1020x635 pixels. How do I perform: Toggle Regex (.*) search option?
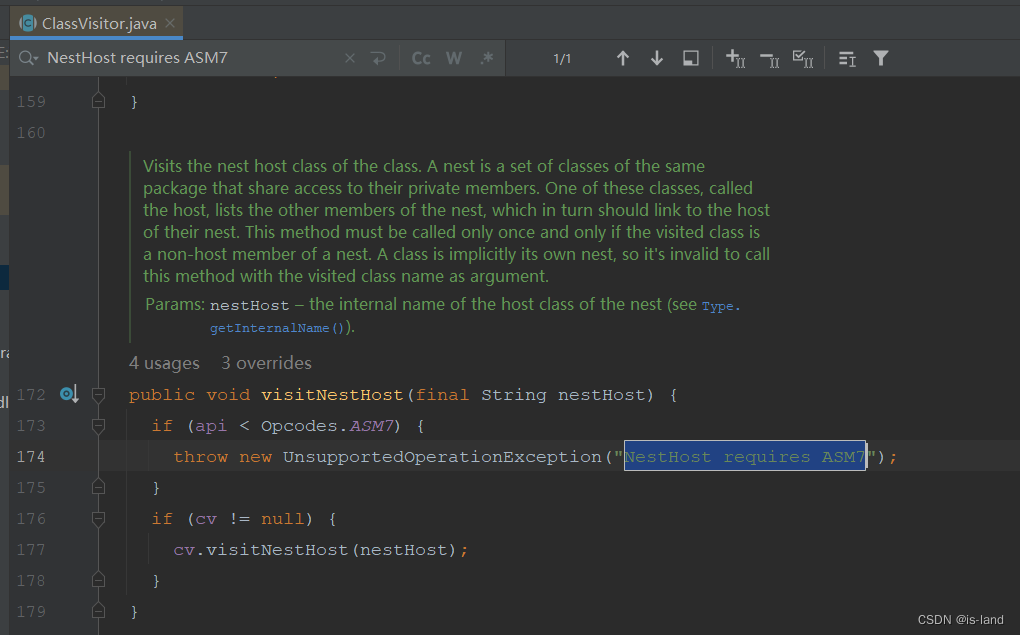point(487,58)
